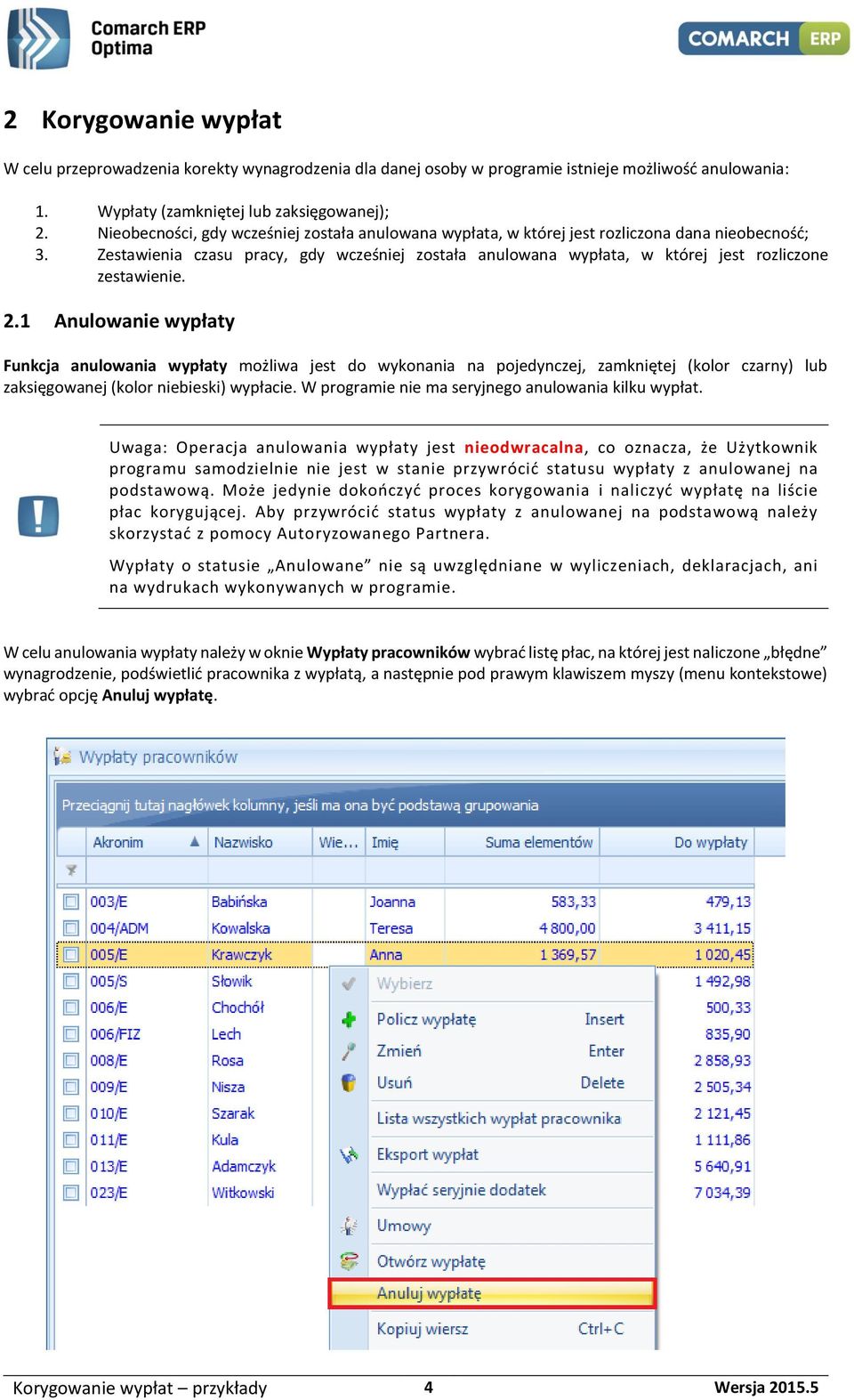Tick the checkbox for row 005/E Krawczyk
Viewport: 854px width, 1400px height.
tap(71, 954)
